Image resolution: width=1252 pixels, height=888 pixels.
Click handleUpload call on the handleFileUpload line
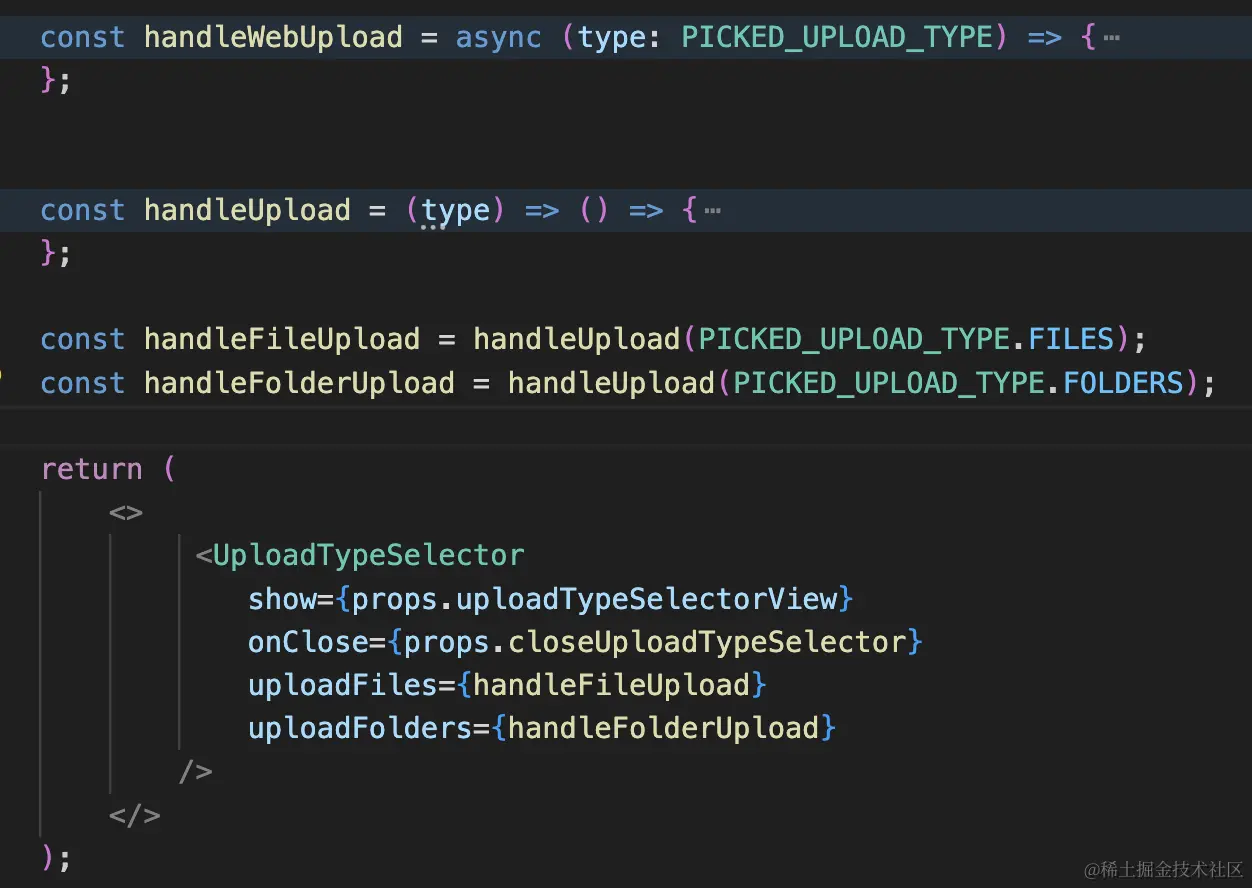(x=577, y=339)
